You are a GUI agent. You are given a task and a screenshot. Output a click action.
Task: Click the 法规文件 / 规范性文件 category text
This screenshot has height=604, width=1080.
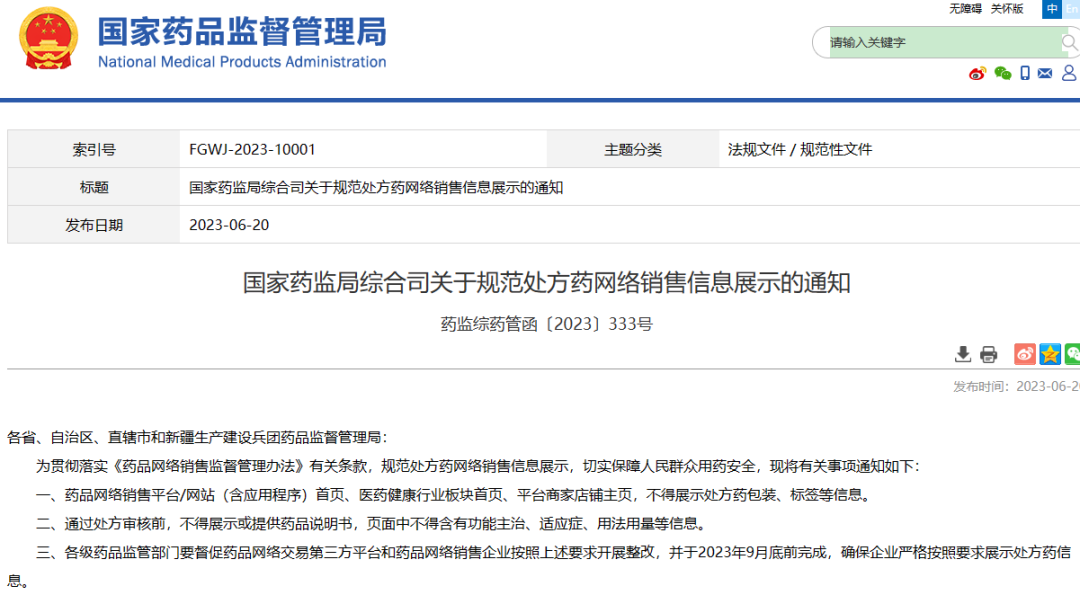800,150
